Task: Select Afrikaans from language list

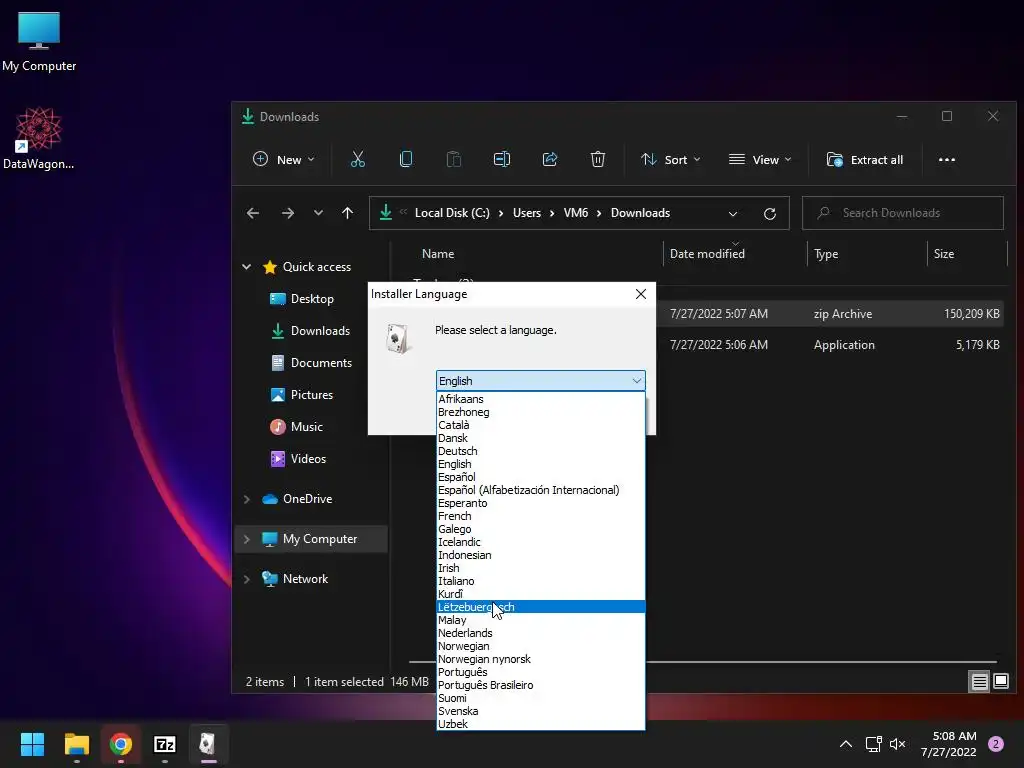Action: point(541,399)
